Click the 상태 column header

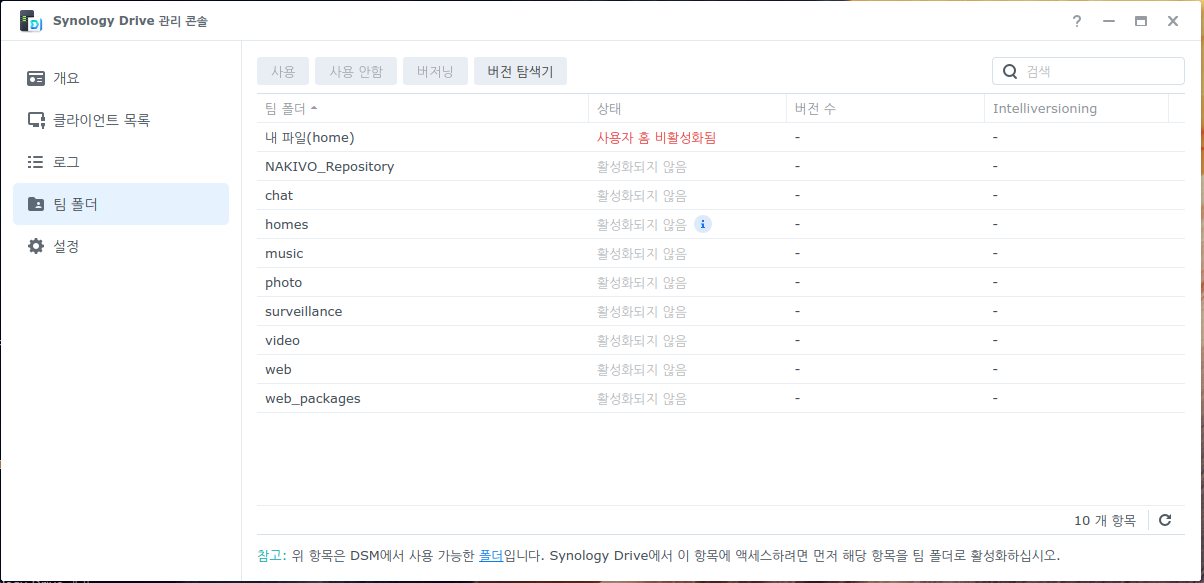pos(687,108)
